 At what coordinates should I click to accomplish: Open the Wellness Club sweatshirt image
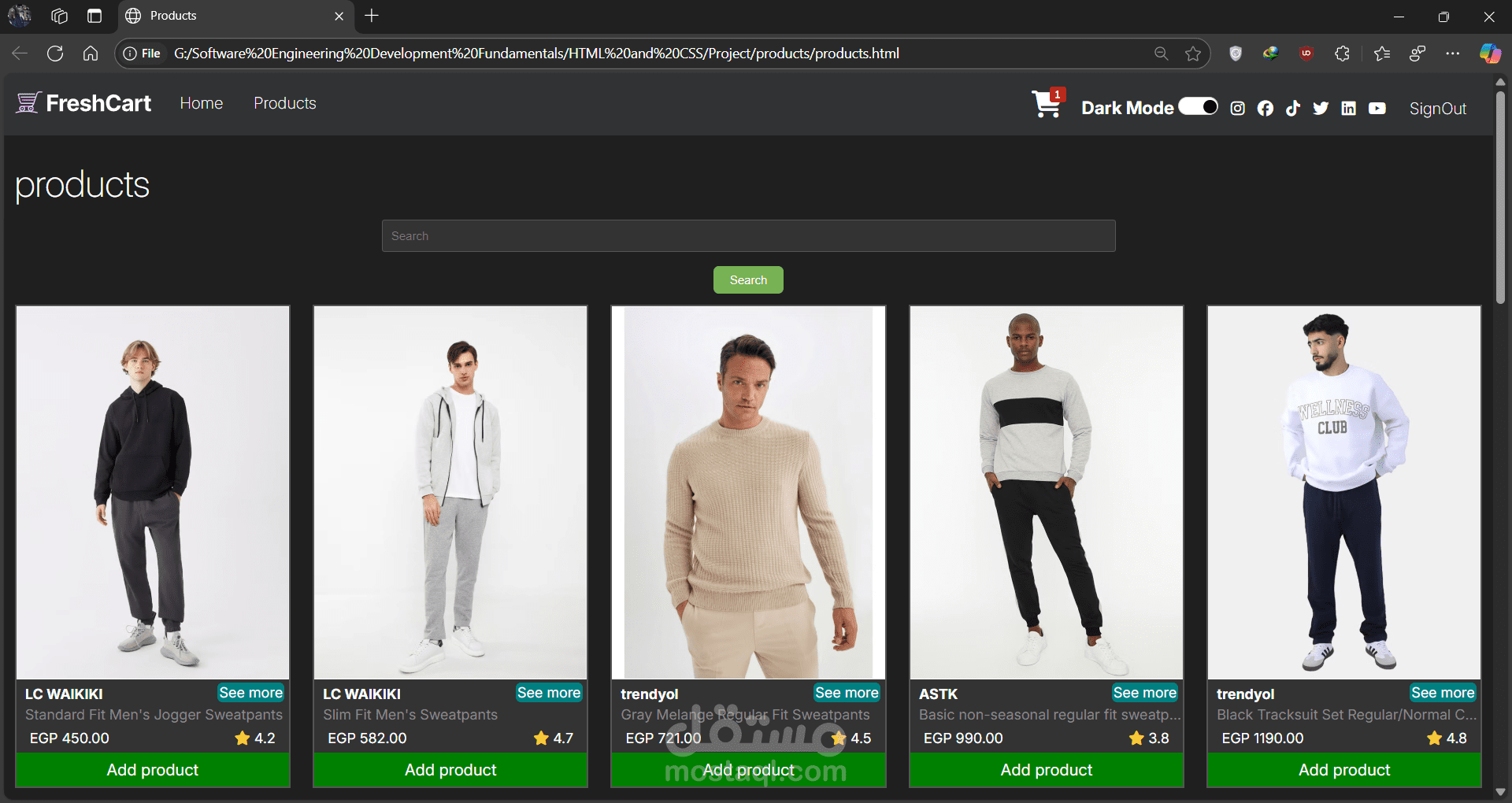coord(1344,493)
